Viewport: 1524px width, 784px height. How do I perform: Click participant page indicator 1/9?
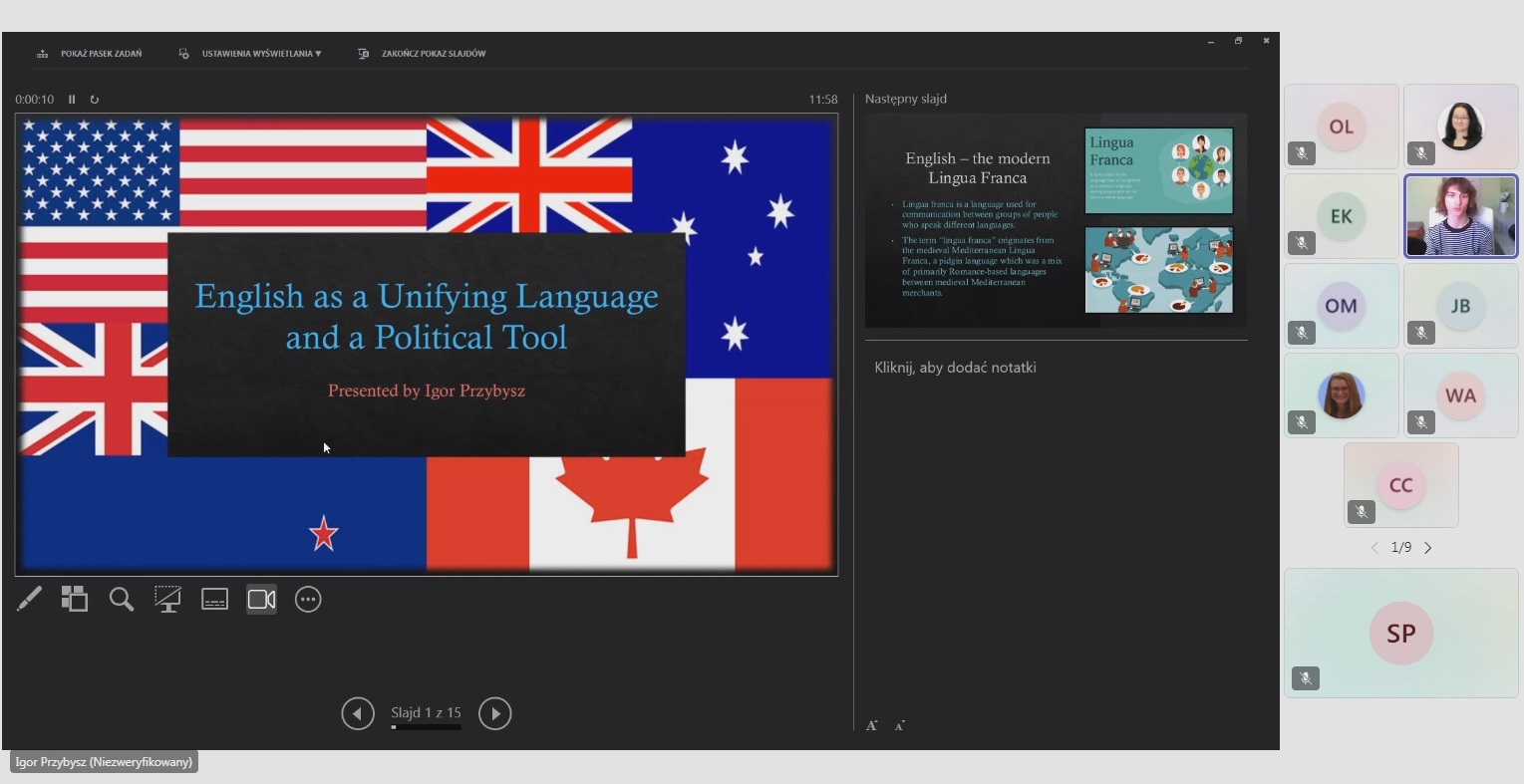pyautogui.click(x=1401, y=548)
